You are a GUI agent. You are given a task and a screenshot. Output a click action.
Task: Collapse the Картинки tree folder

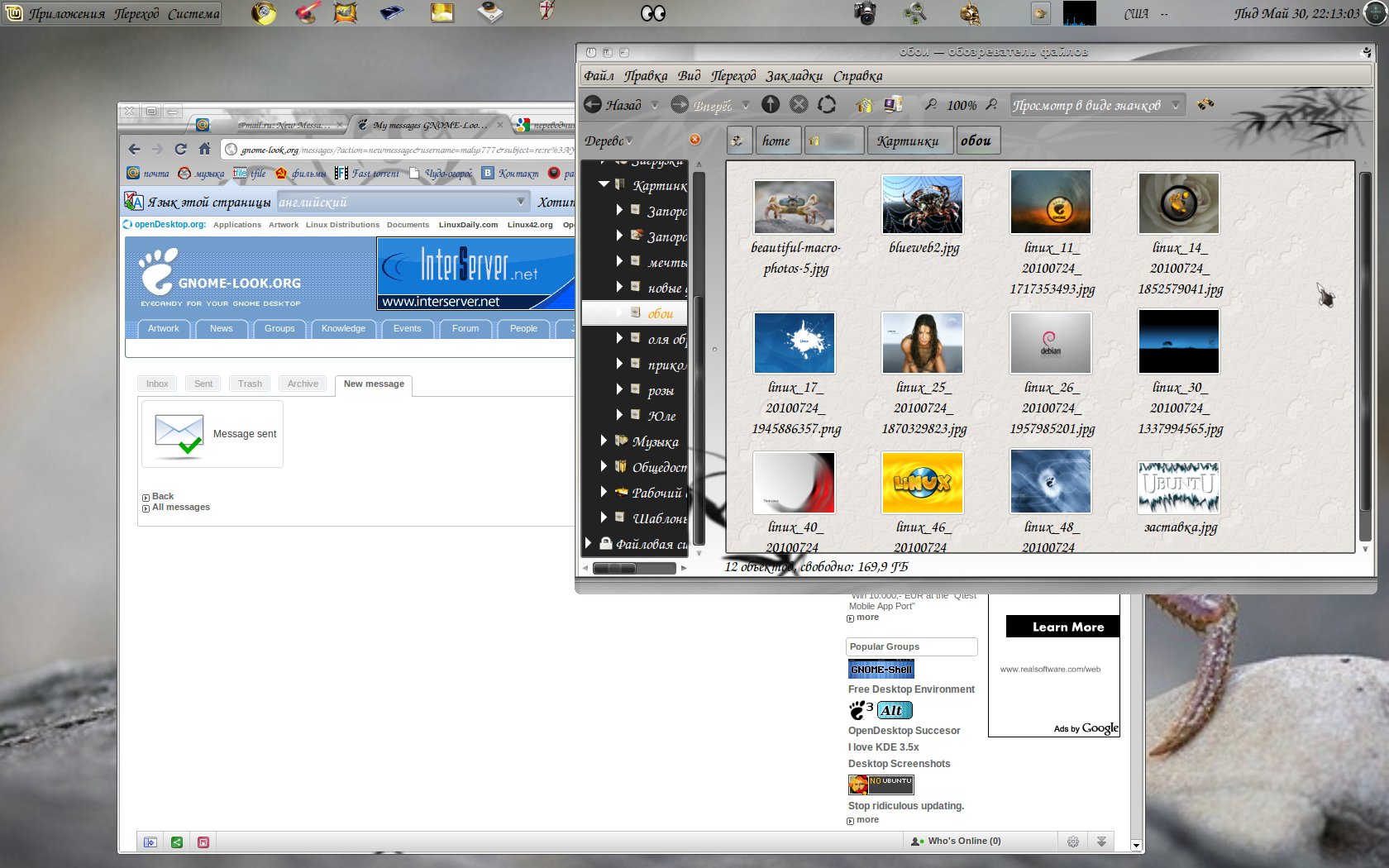pyautogui.click(x=604, y=184)
